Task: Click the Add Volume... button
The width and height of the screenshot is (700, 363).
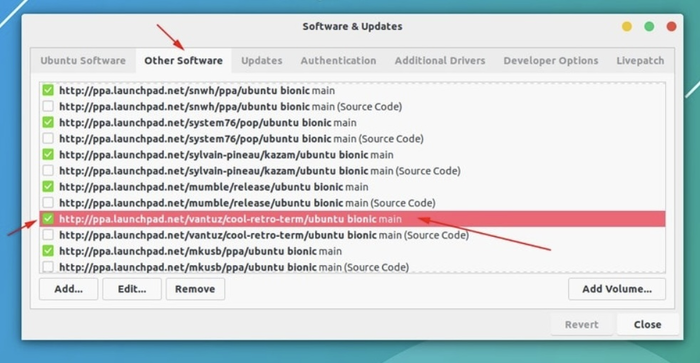Action: (x=617, y=289)
